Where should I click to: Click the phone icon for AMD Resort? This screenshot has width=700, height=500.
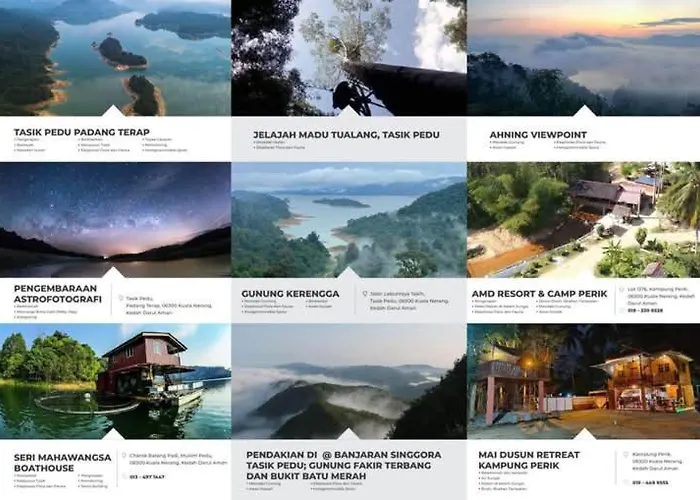tap(621, 310)
